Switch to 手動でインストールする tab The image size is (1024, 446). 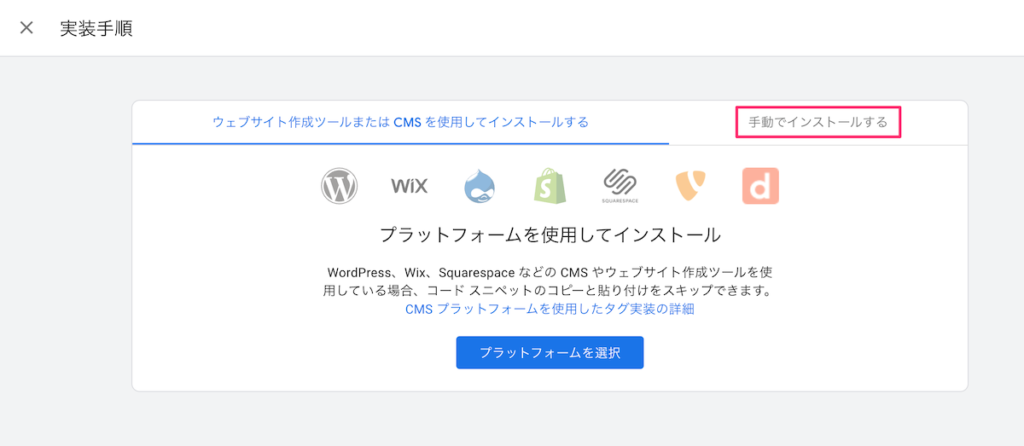(818, 123)
